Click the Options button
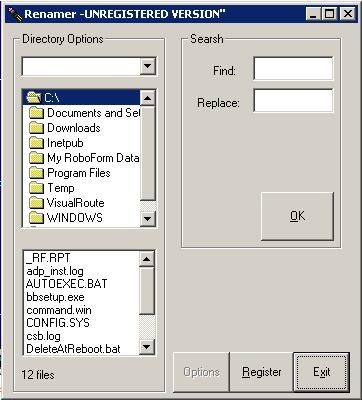 coord(201,372)
